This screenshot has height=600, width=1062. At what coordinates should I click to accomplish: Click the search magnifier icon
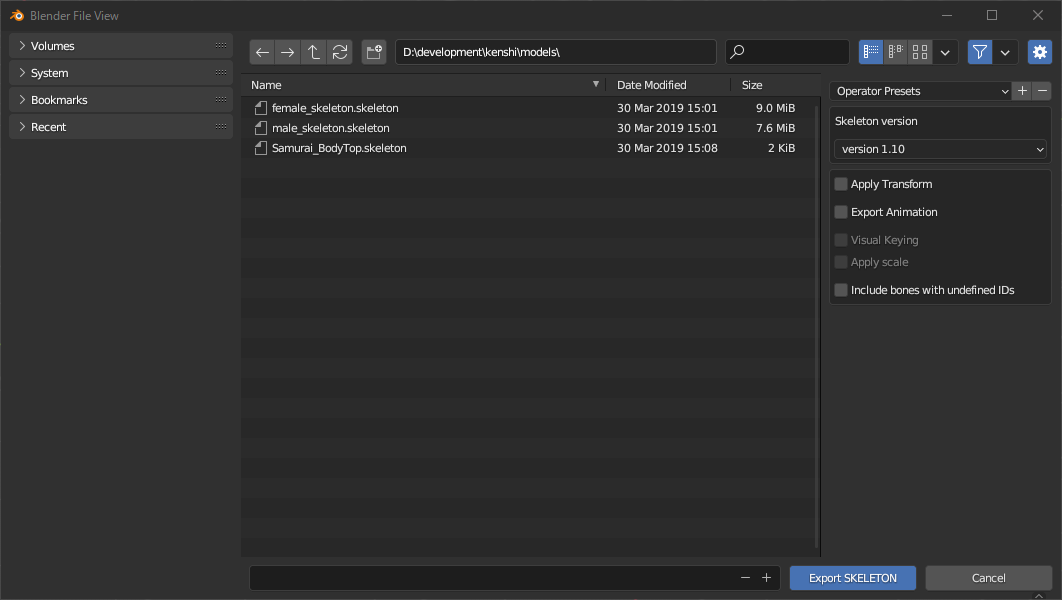(738, 51)
